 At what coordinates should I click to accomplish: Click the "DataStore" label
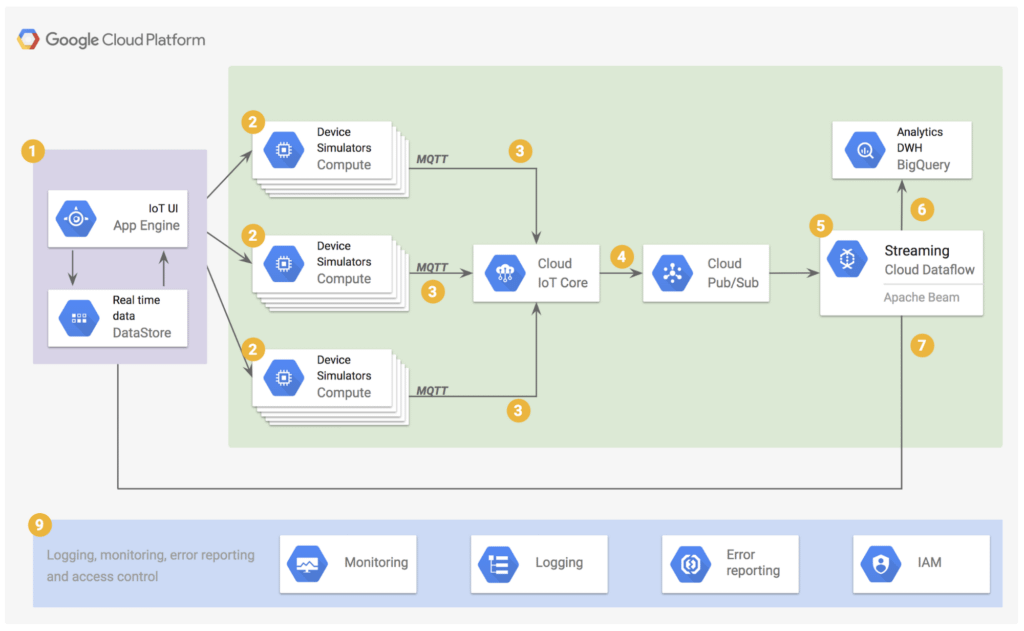click(x=142, y=332)
